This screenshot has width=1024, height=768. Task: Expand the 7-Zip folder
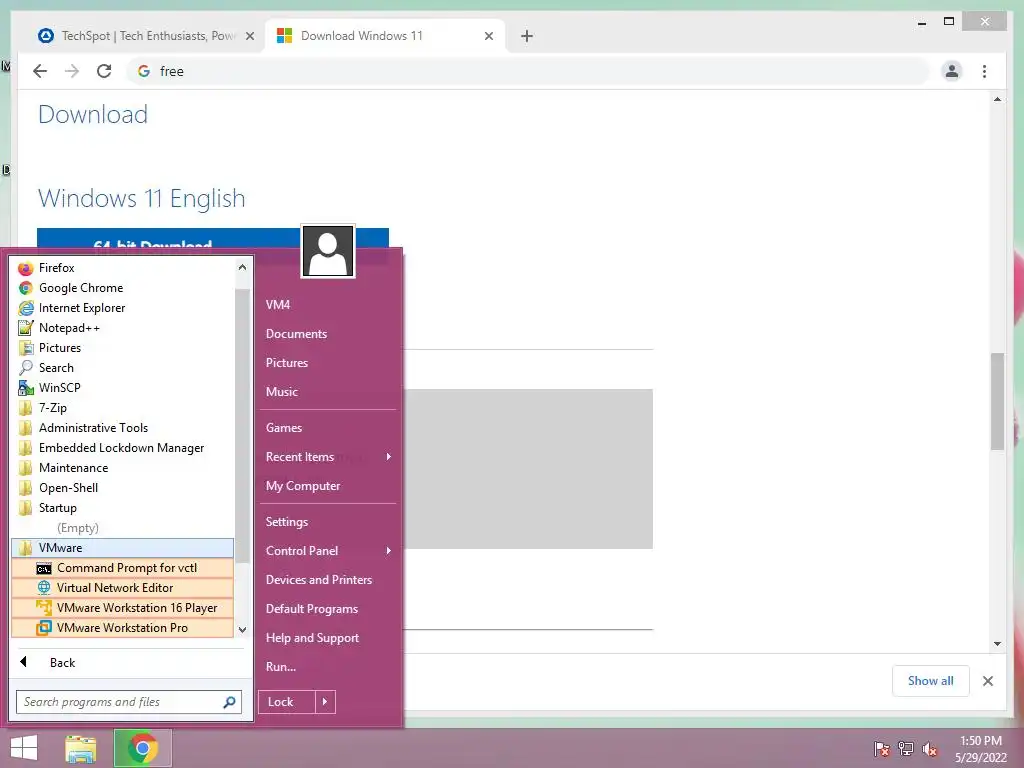click(x=123, y=408)
